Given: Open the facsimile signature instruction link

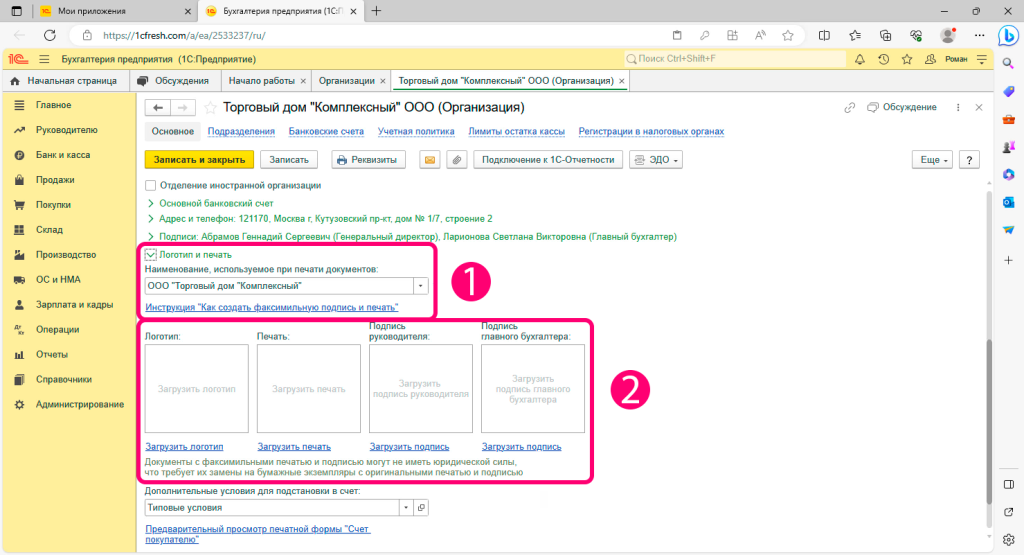Looking at the screenshot, I should click(272, 307).
